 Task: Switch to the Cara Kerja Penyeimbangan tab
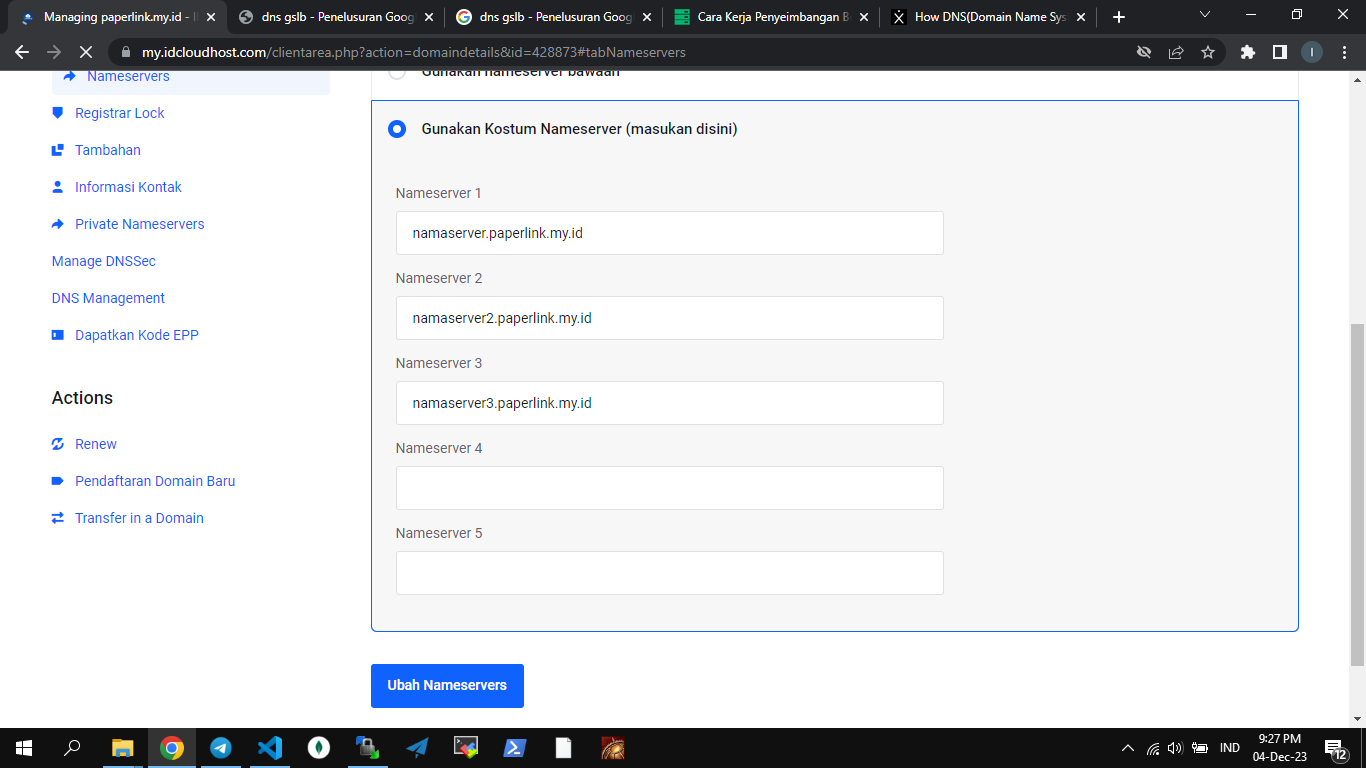pyautogui.click(x=767, y=17)
